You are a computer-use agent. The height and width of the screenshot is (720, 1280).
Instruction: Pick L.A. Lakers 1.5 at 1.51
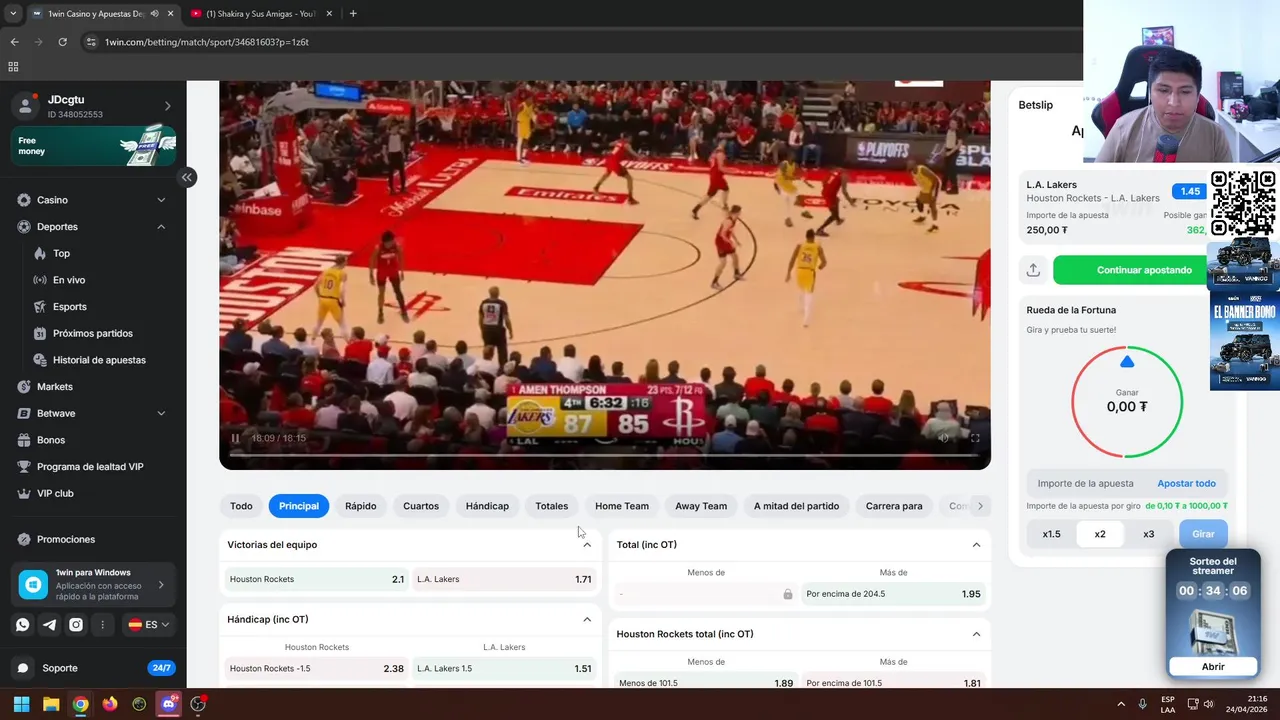tap(504, 669)
